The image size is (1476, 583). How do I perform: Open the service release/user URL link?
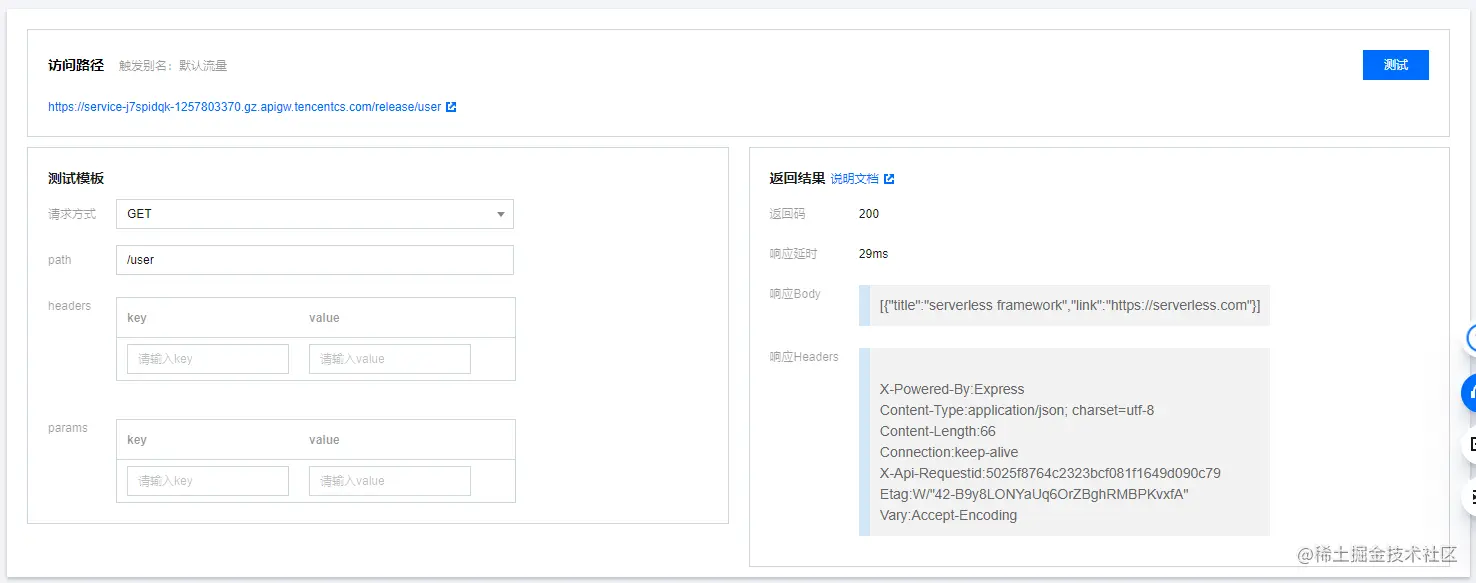244,107
